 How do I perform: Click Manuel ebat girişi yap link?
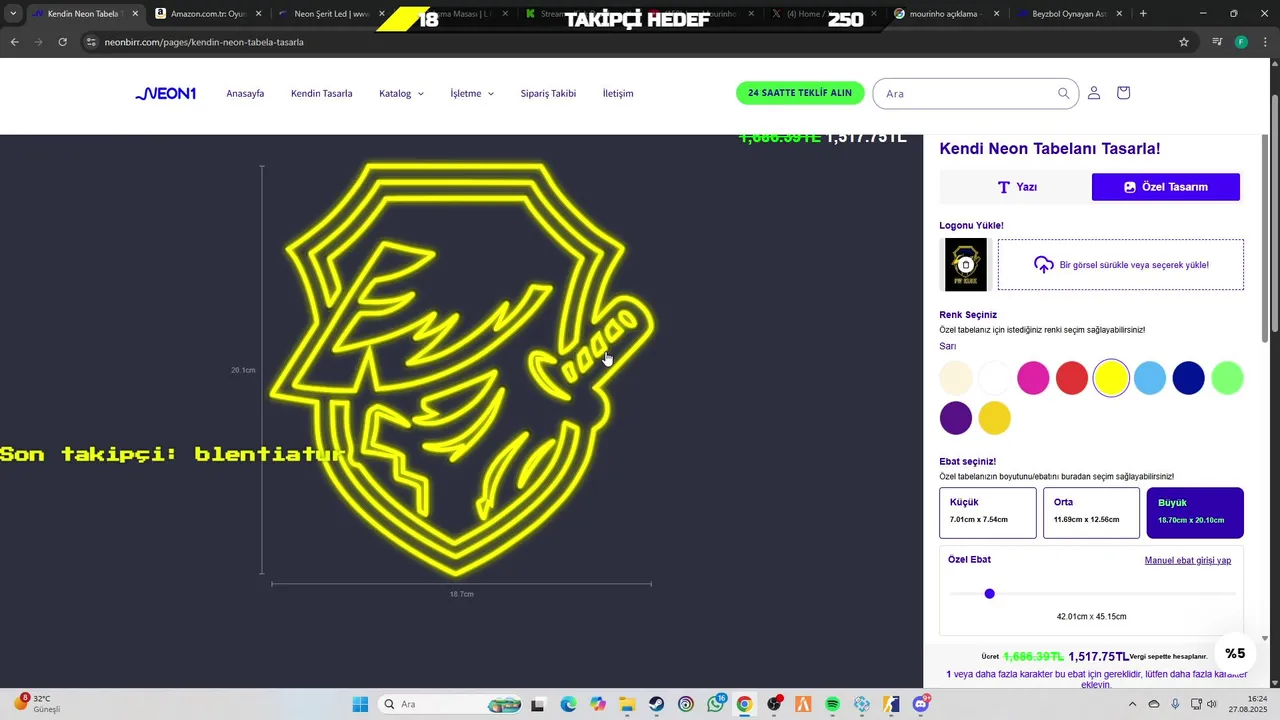point(1188,560)
